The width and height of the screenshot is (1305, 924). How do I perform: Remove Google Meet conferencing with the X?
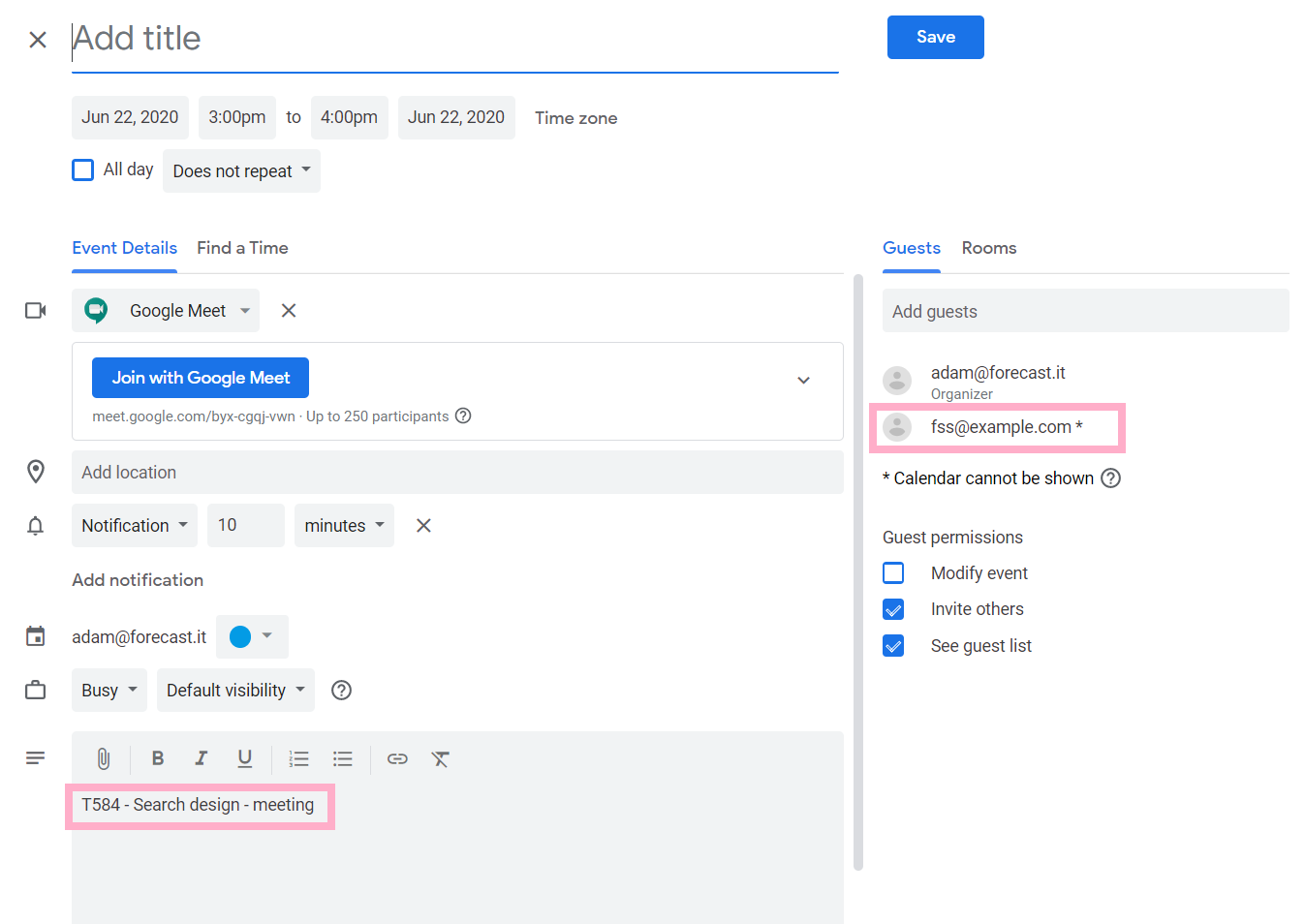[289, 310]
